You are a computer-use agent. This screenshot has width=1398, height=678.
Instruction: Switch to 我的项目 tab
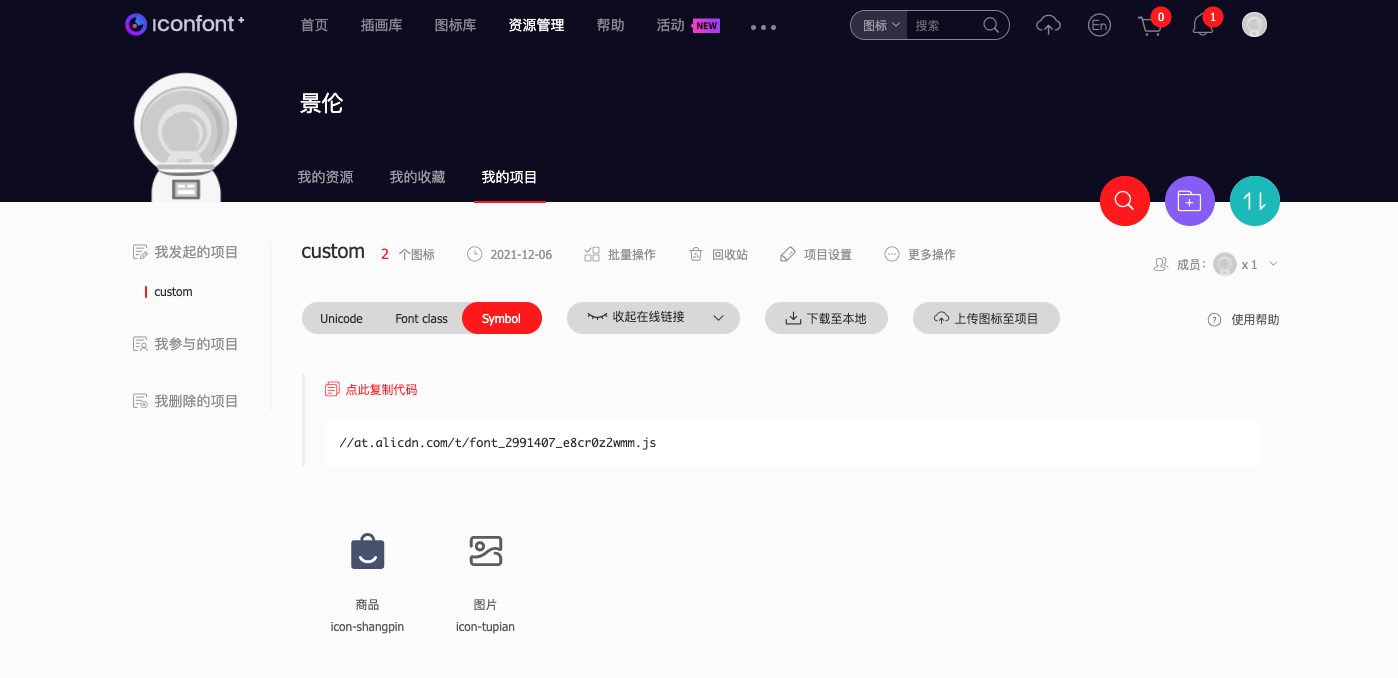pos(509,177)
